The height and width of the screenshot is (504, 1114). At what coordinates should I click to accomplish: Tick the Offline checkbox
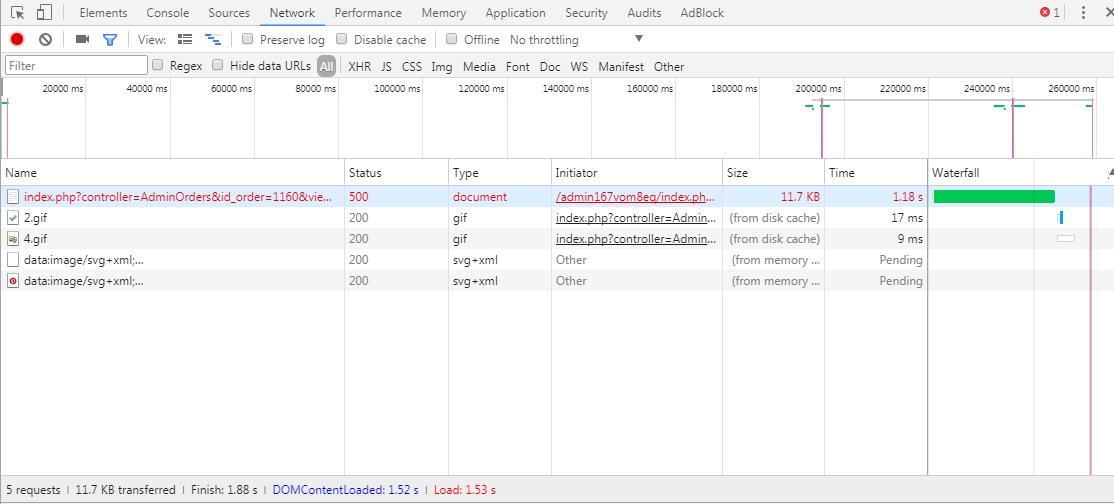click(x=452, y=40)
